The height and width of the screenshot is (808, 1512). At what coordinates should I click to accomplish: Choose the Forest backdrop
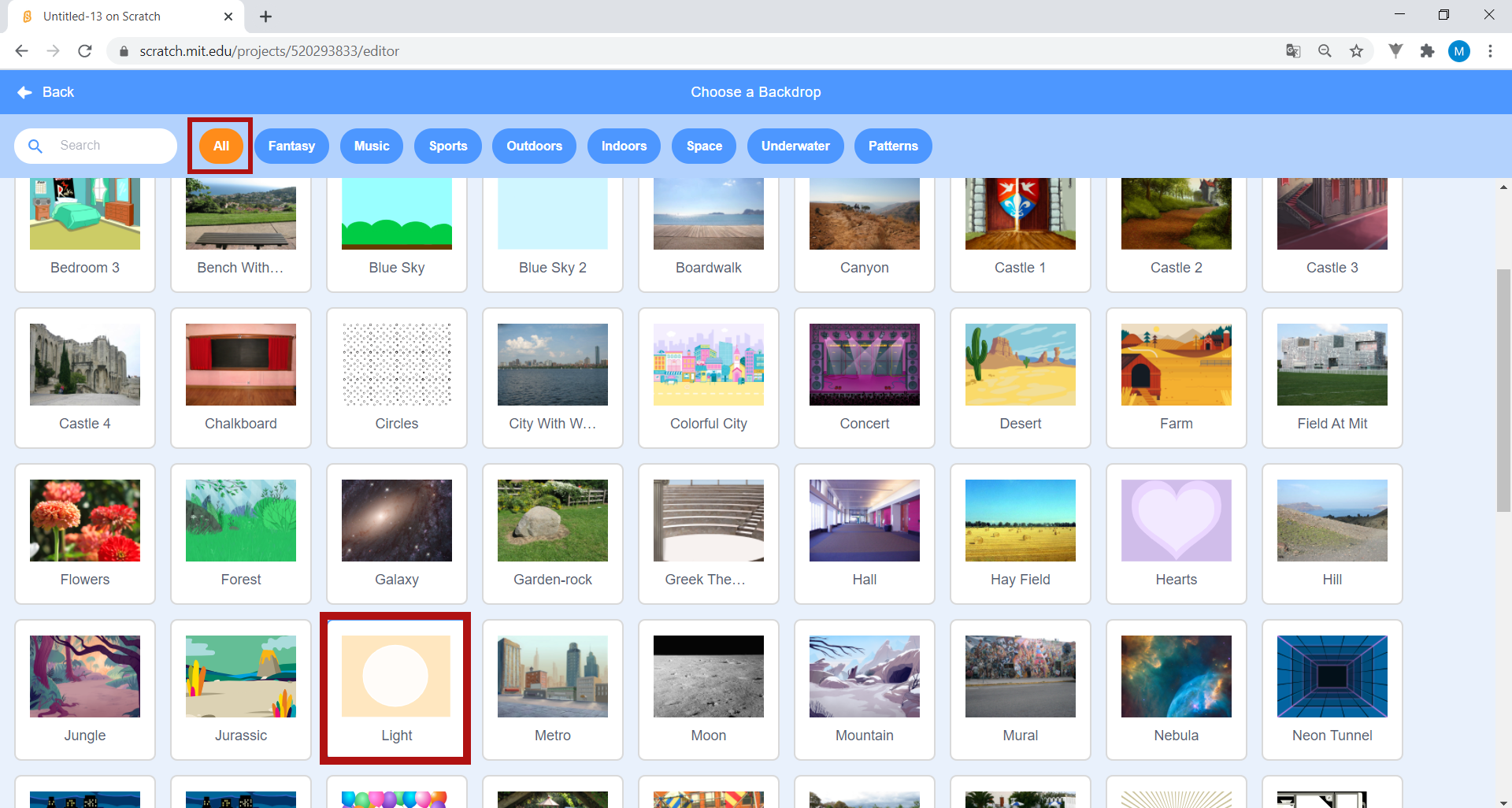pyautogui.click(x=241, y=534)
